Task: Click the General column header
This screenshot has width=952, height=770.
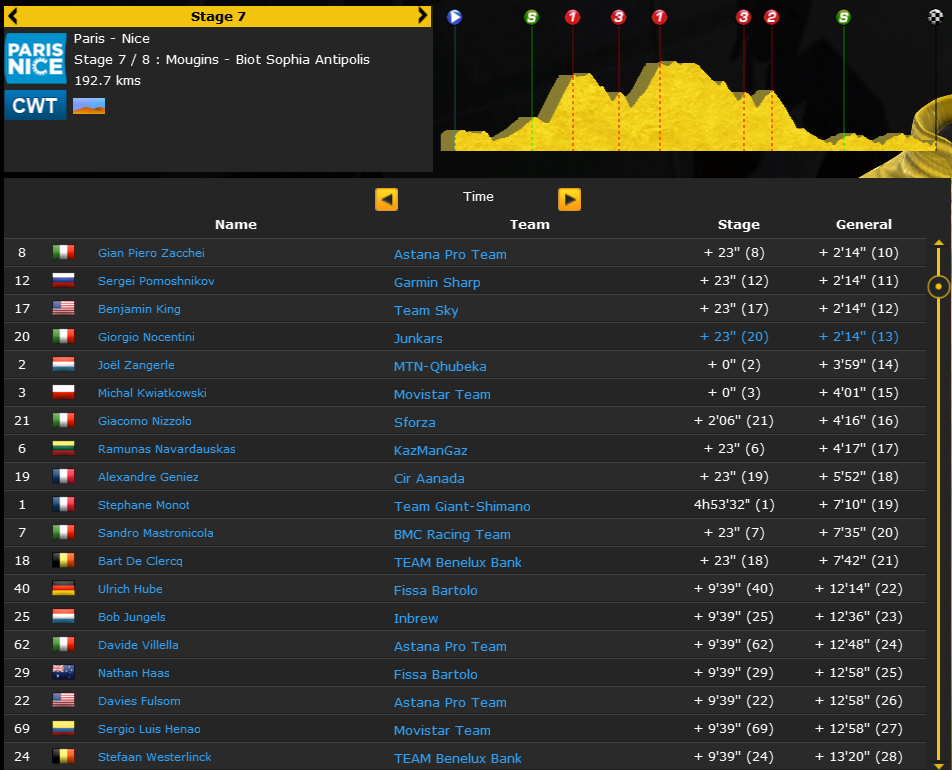Action: (864, 225)
